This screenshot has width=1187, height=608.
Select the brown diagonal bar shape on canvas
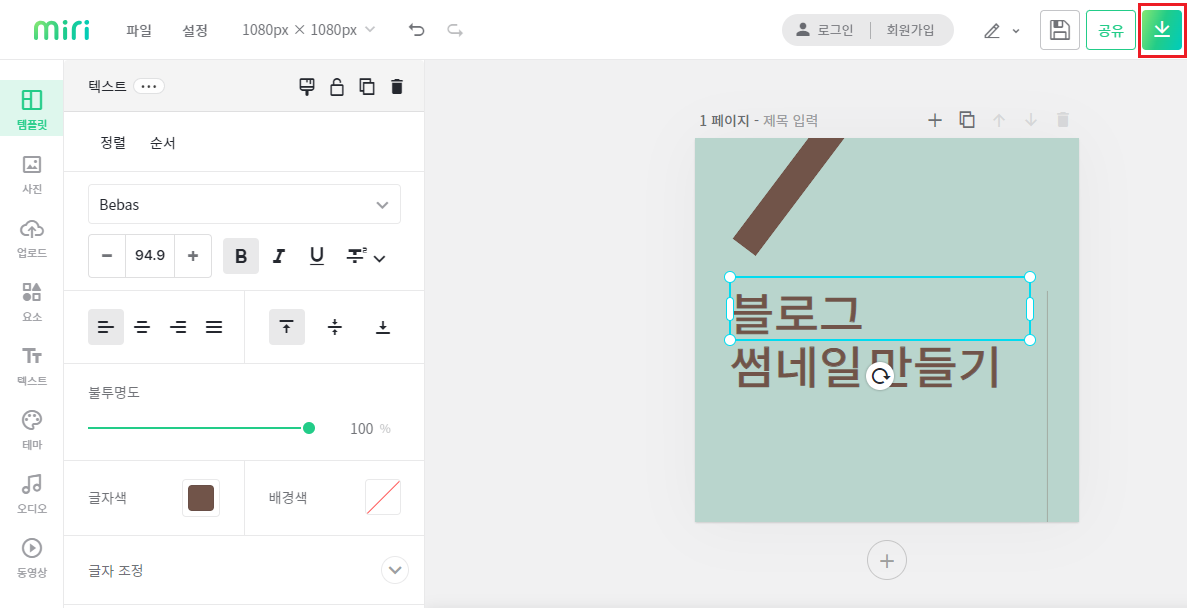[787, 195]
